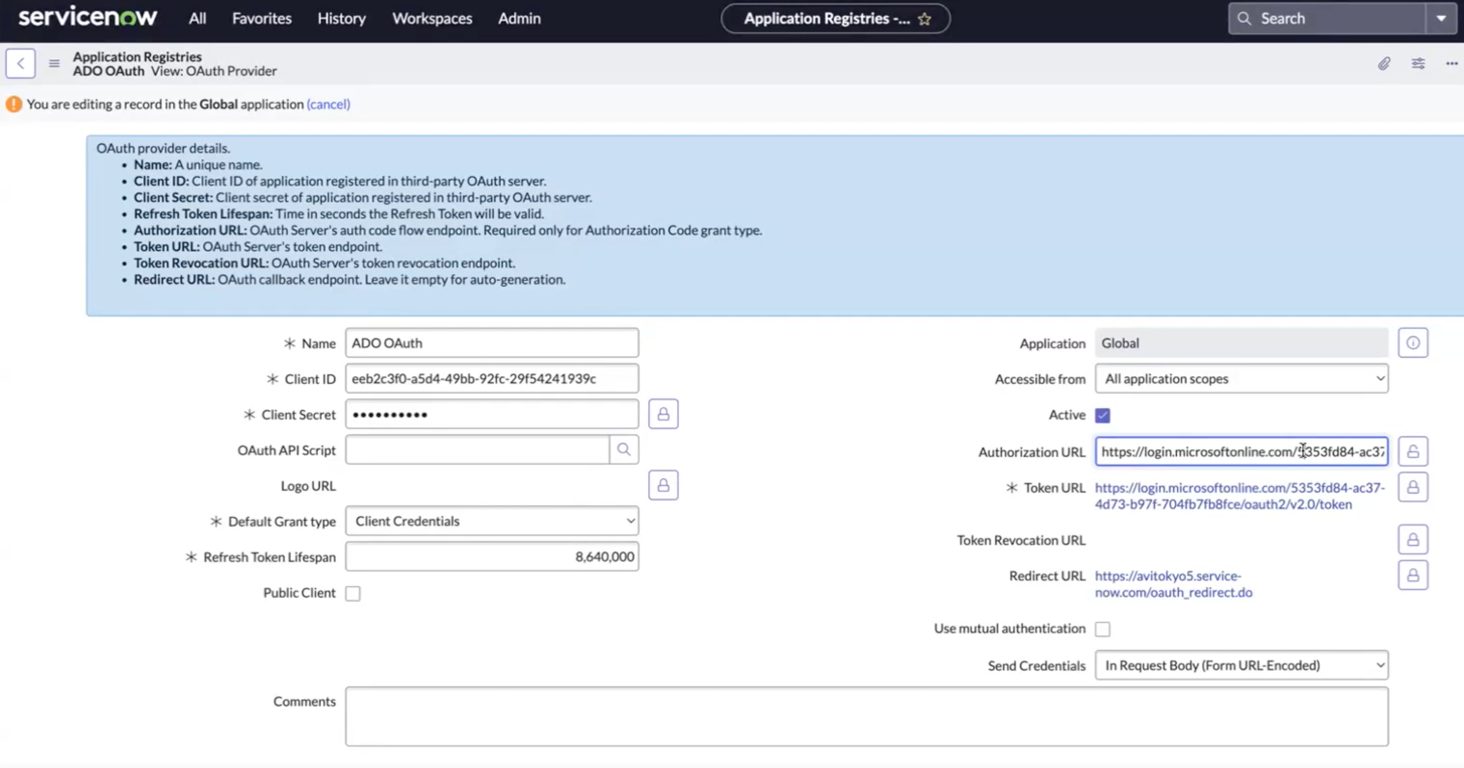Click the header Search box

coord(1327,18)
